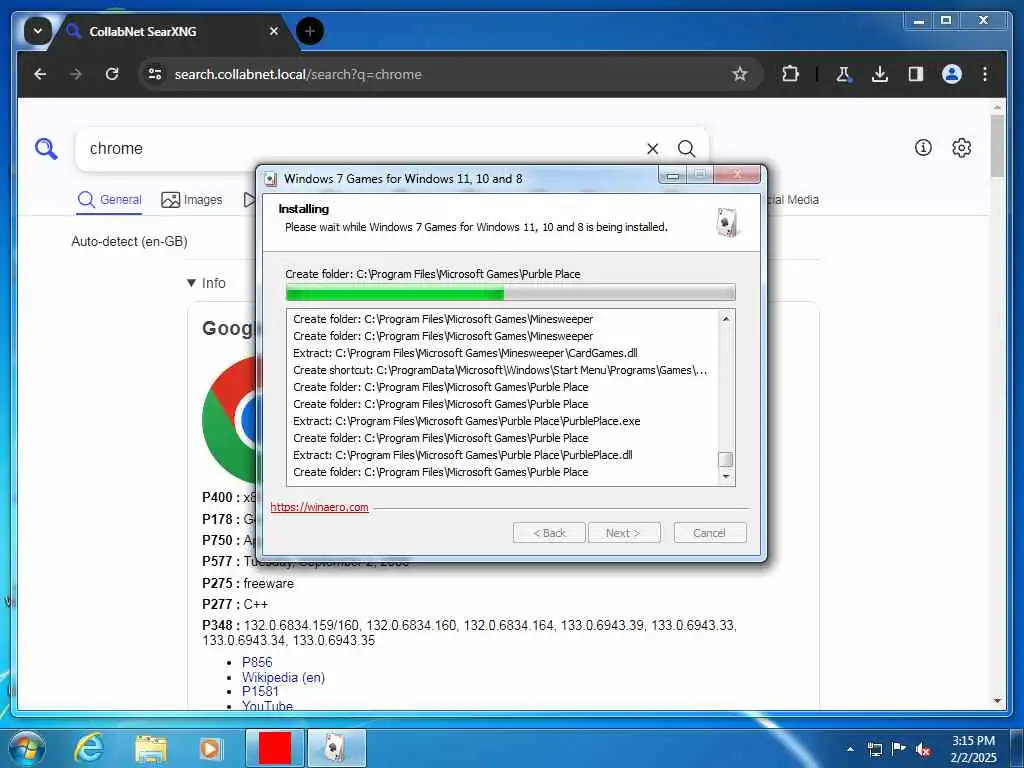
Task: Show hidden tray icons arrow
Action: pyautogui.click(x=850, y=748)
